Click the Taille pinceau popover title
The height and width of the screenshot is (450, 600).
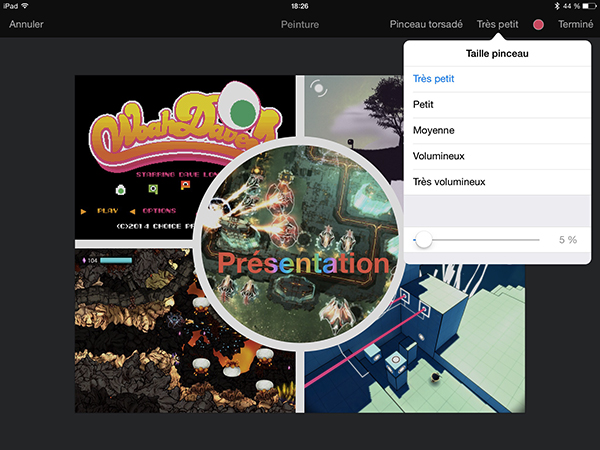(x=497, y=54)
